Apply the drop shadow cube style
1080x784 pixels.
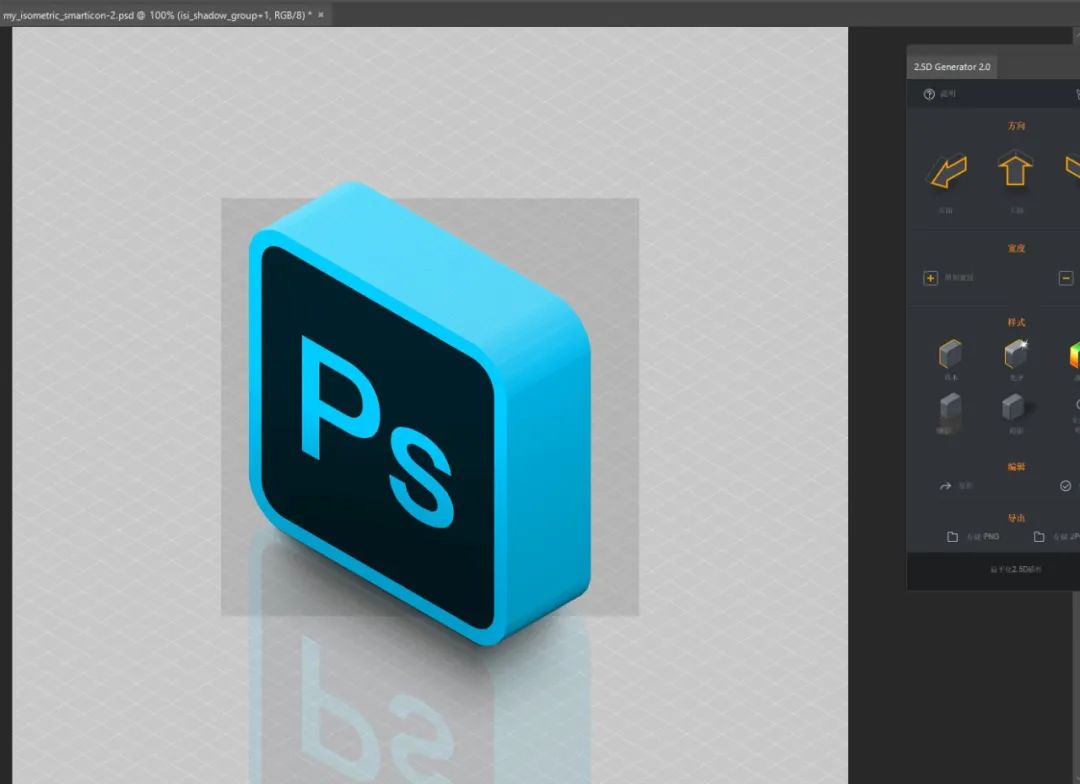point(1015,408)
